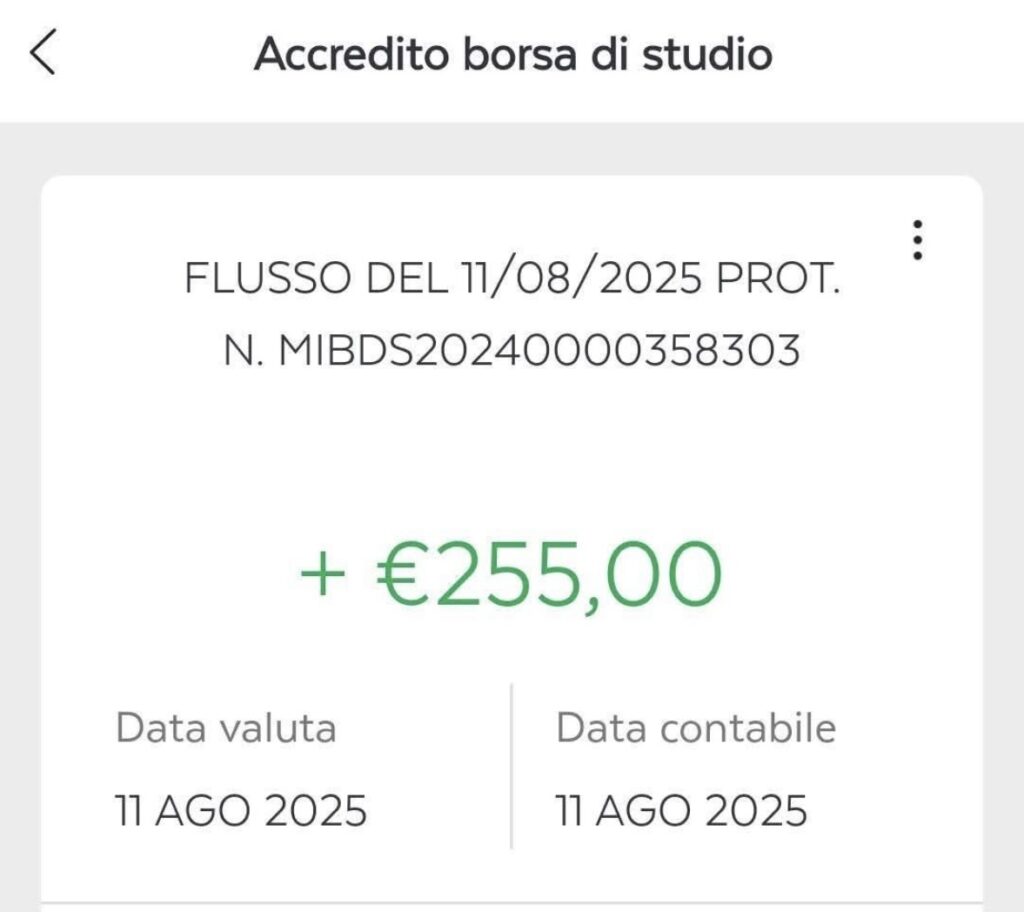The height and width of the screenshot is (912, 1024).
Task: Click the word 'FLUSSO' in the transaction text
Action: point(267,278)
